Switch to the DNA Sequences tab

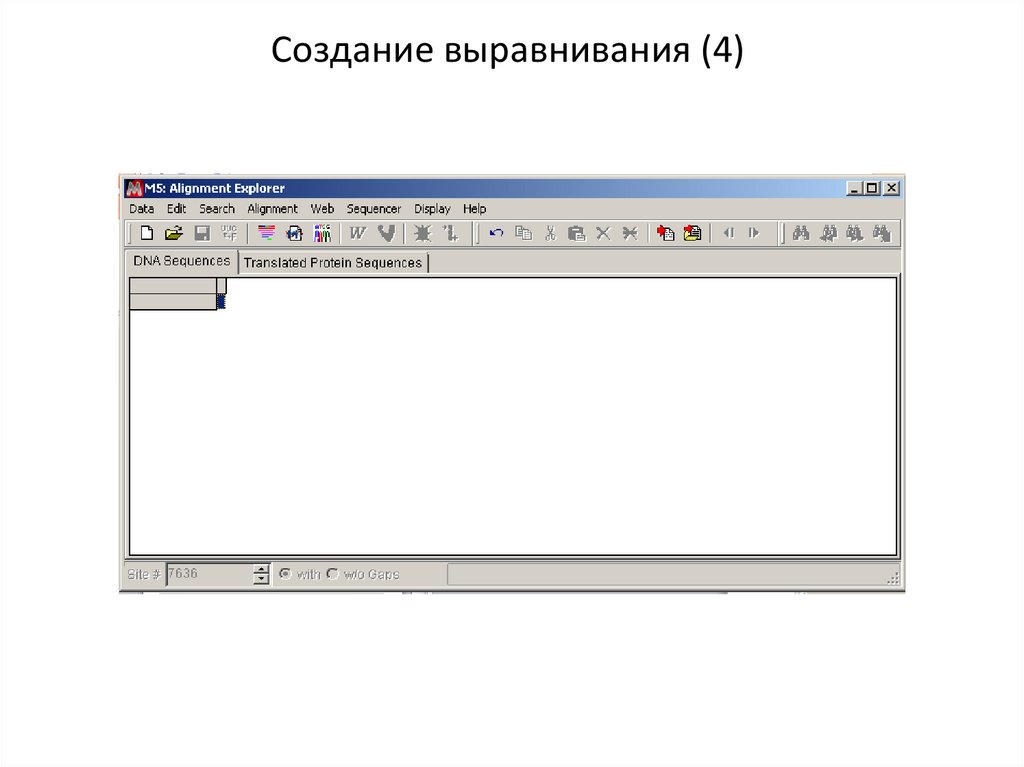pyautogui.click(x=182, y=261)
